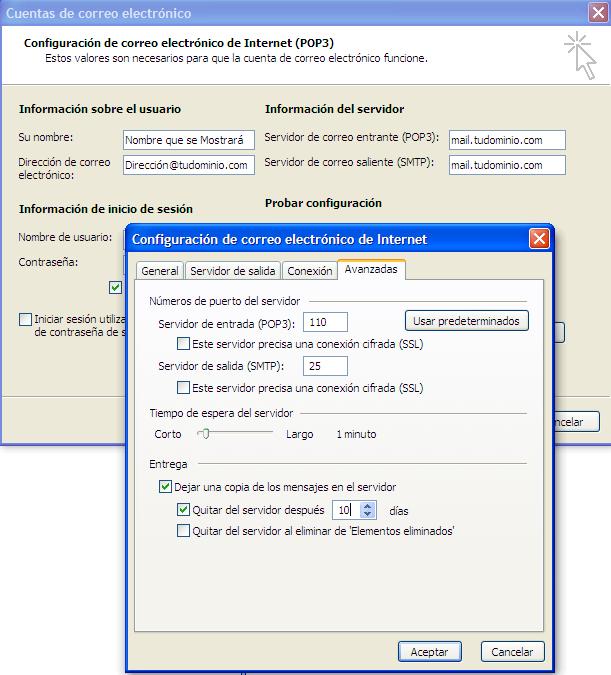Confirm settings with Aceptar button
Viewport: 611px width, 675px height.
pos(430,652)
